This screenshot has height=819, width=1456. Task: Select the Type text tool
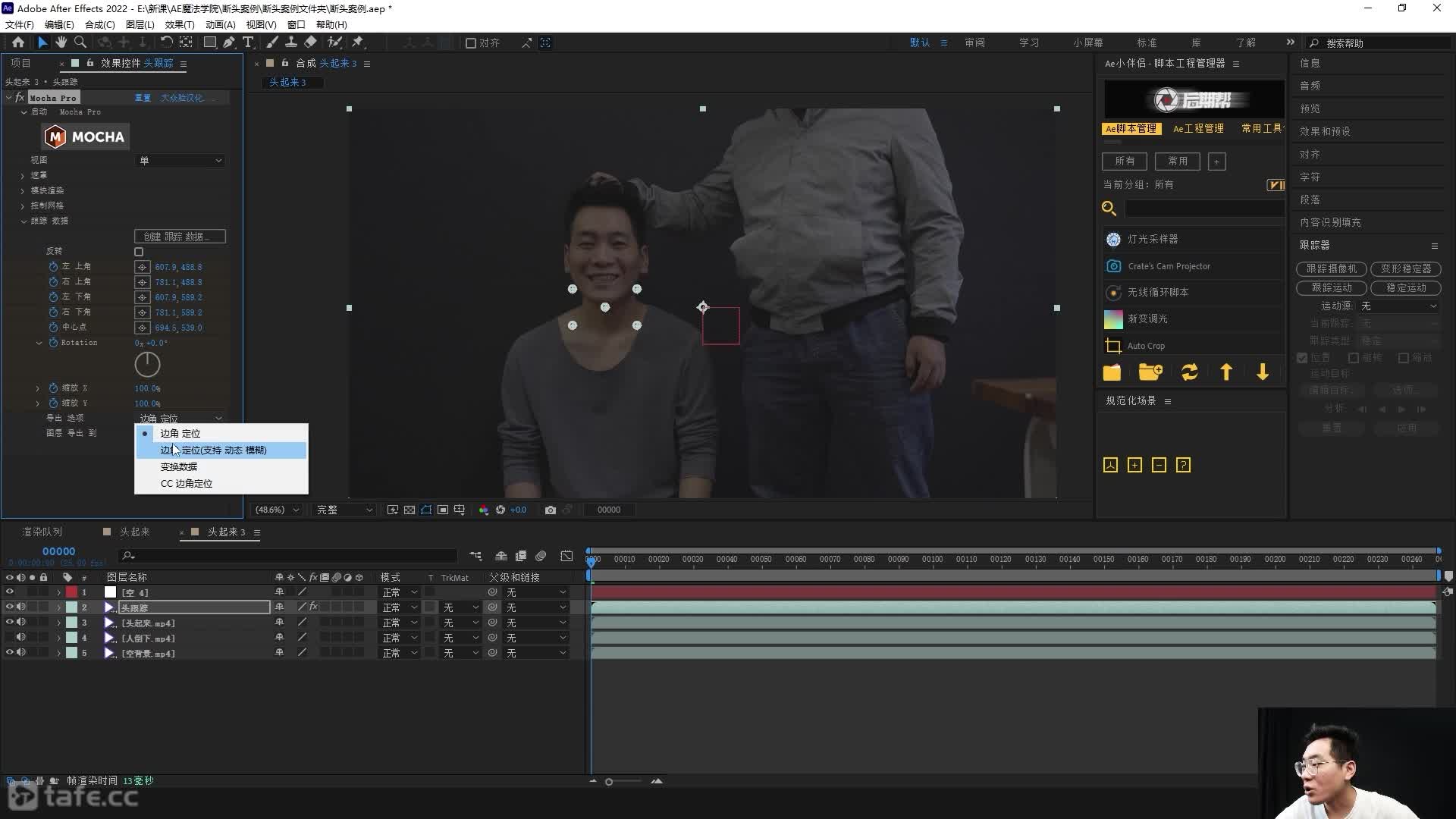248,42
